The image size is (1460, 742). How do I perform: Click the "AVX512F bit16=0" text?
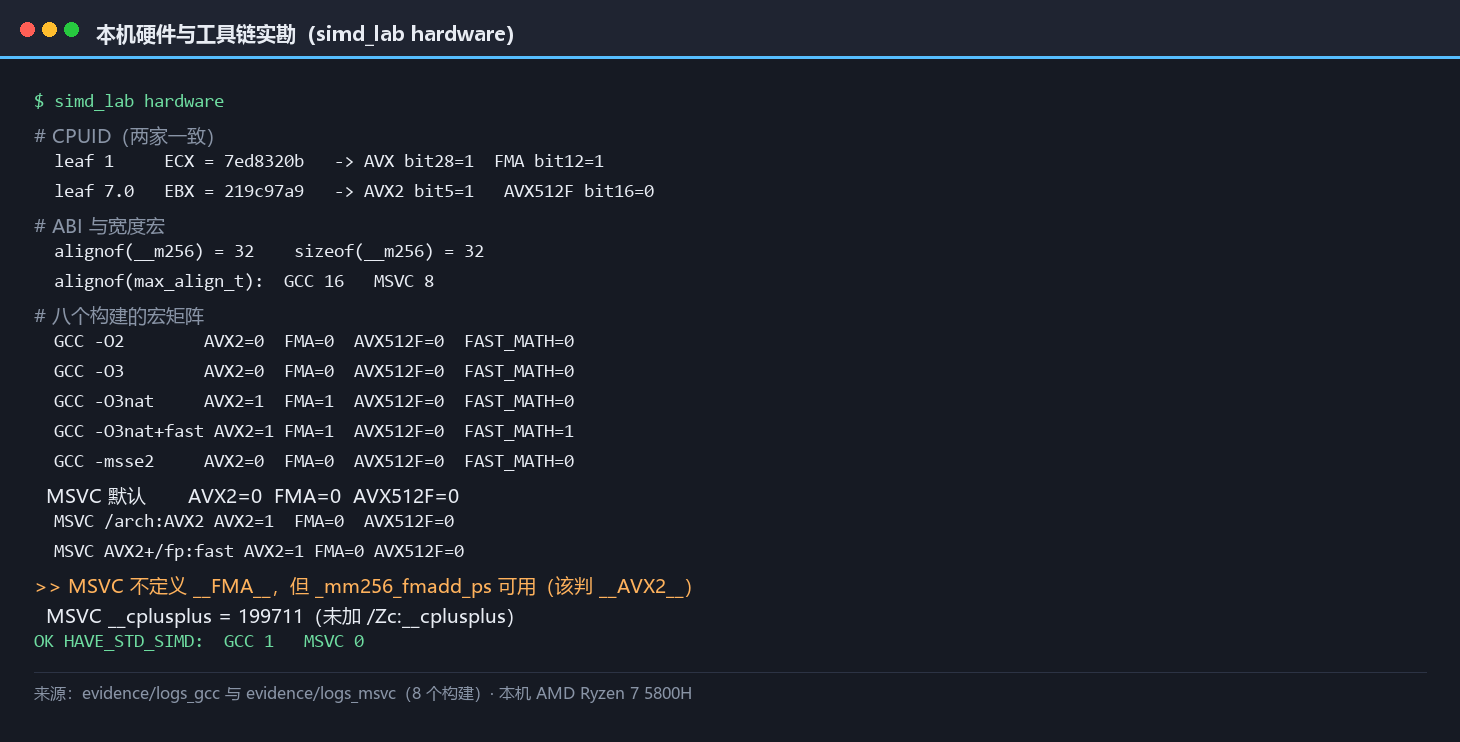tap(579, 191)
